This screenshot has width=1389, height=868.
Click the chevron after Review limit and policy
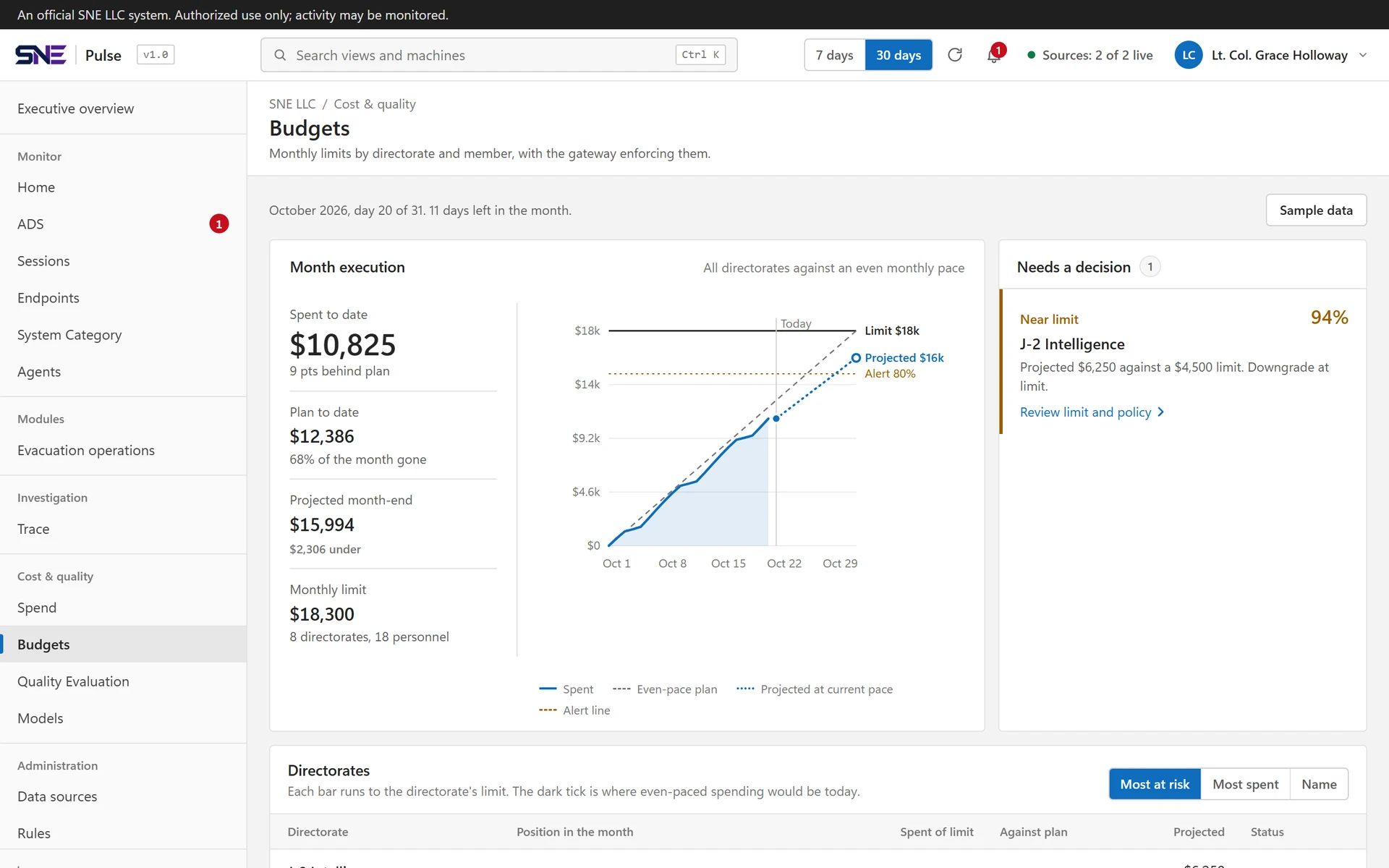1161,412
